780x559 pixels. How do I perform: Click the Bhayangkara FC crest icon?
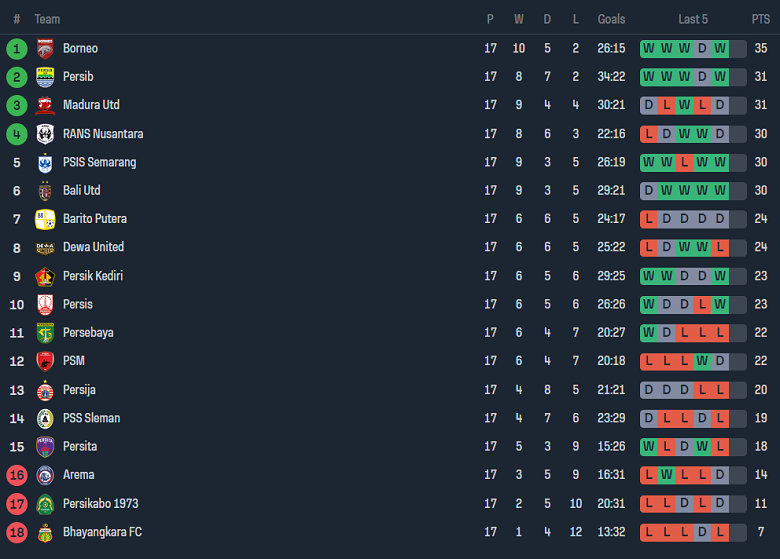click(x=45, y=532)
